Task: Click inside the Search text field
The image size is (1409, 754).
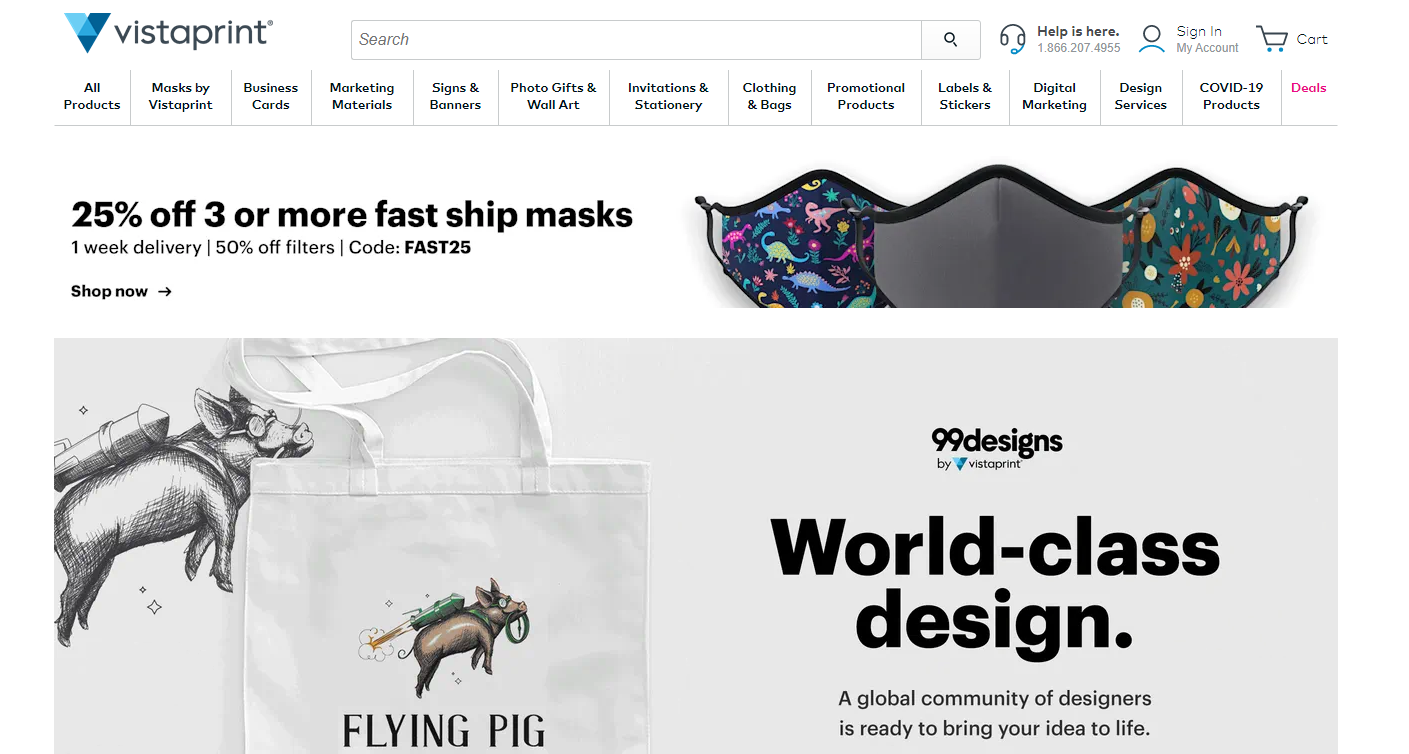Action: [x=636, y=40]
